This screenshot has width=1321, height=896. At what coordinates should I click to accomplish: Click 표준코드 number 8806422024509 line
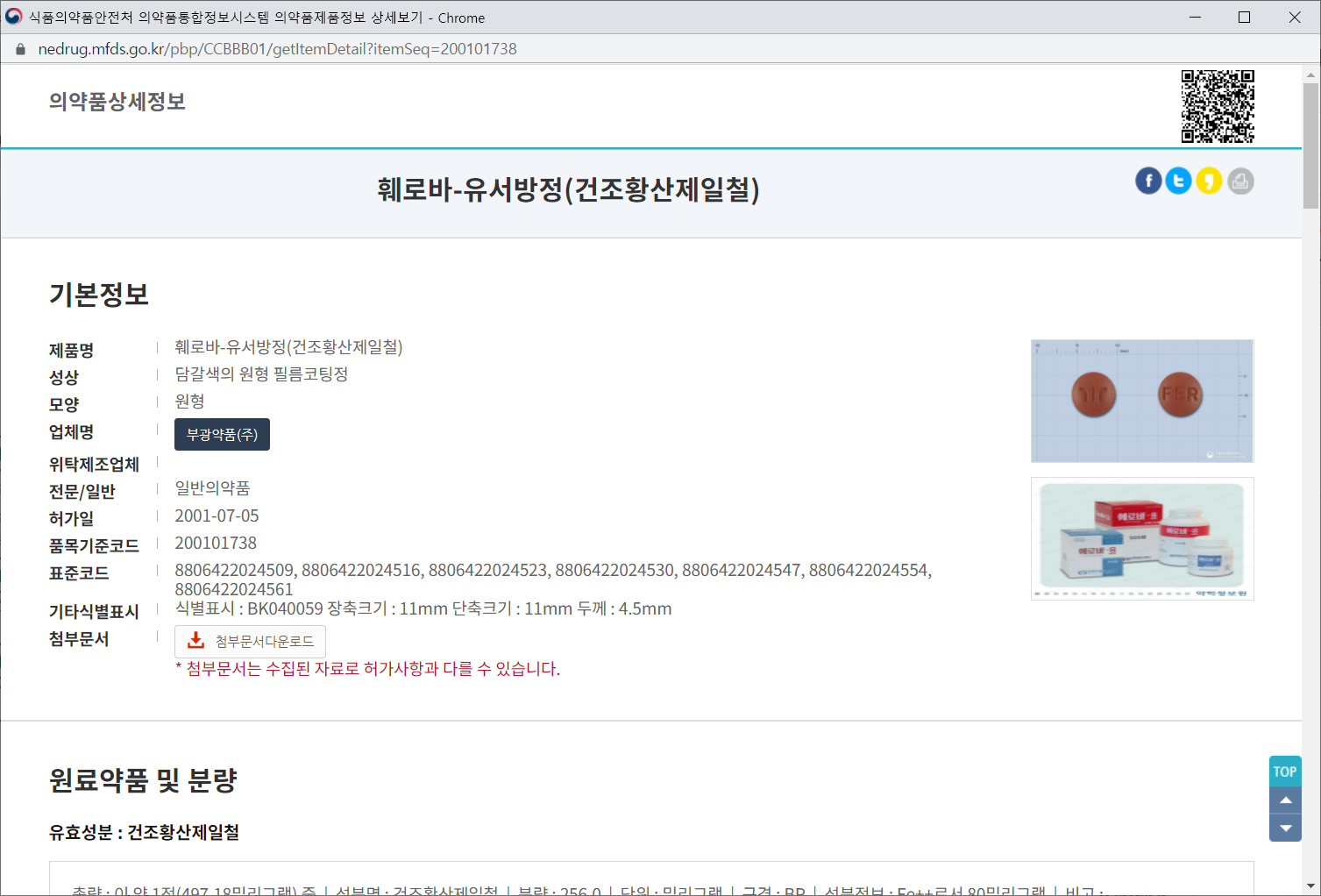pyautogui.click(x=553, y=570)
